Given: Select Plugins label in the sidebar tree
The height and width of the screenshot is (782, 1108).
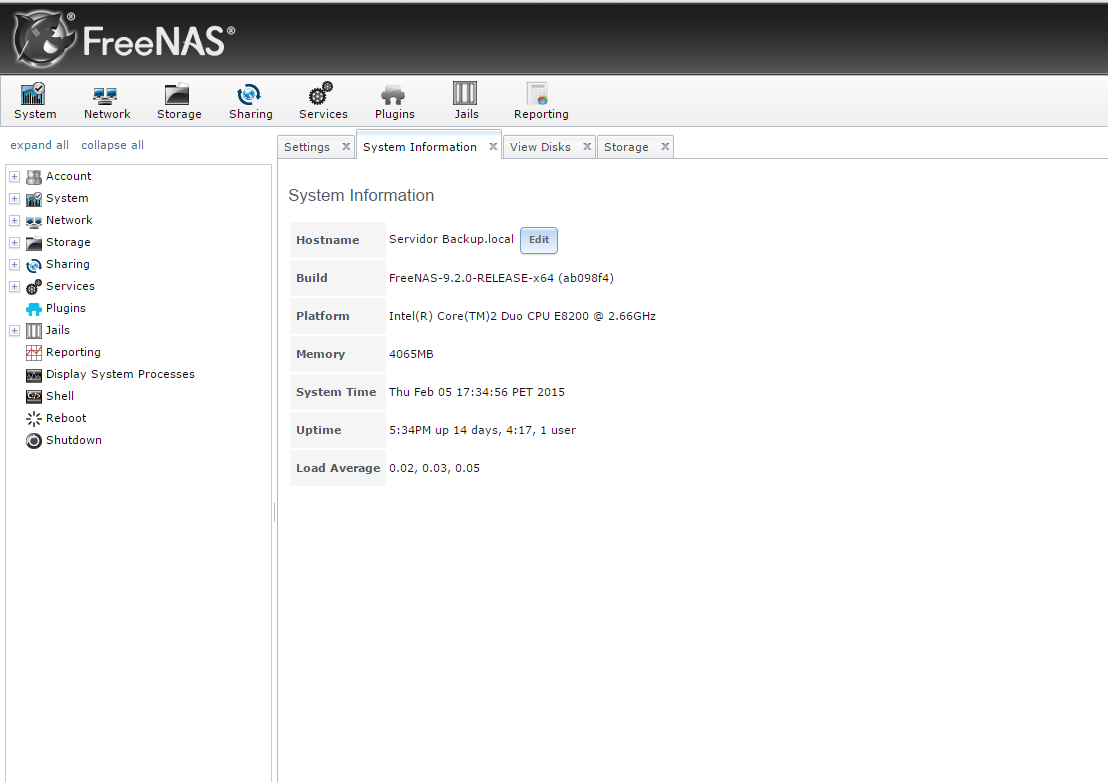Looking at the screenshot, I should (66, 308).
